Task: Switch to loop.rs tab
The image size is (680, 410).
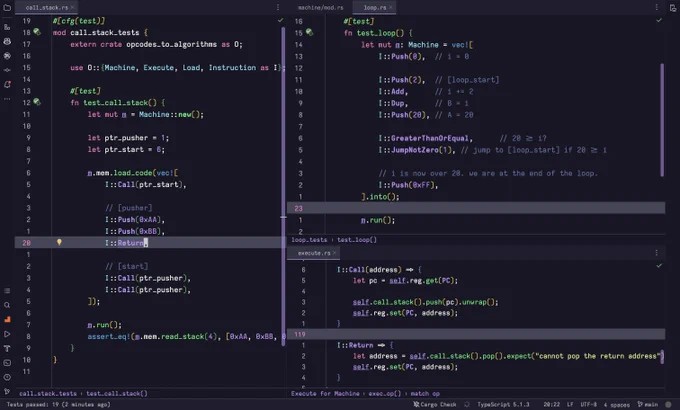Action: (x=375, y=7)
